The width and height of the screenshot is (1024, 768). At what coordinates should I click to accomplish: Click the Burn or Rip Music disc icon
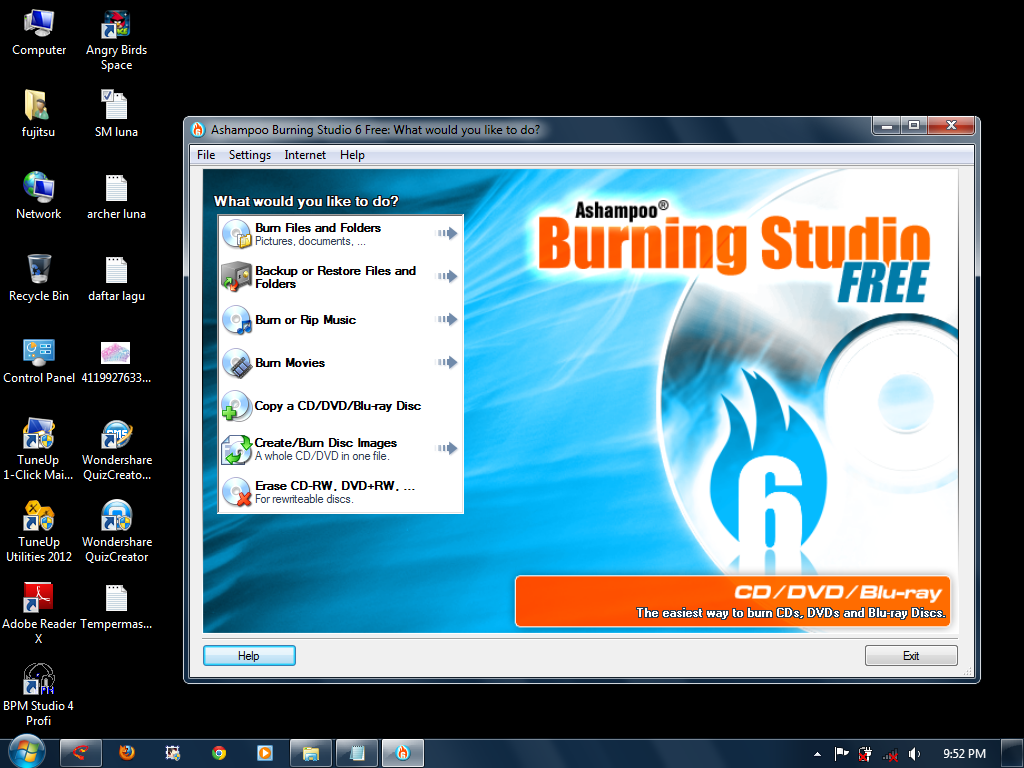[236, 320]
